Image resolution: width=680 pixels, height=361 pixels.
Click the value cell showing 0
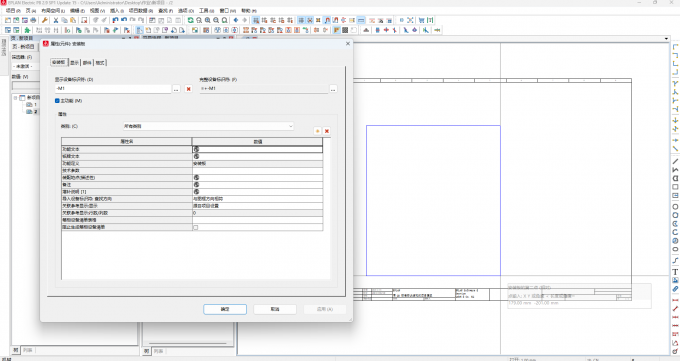coord(258,213)
